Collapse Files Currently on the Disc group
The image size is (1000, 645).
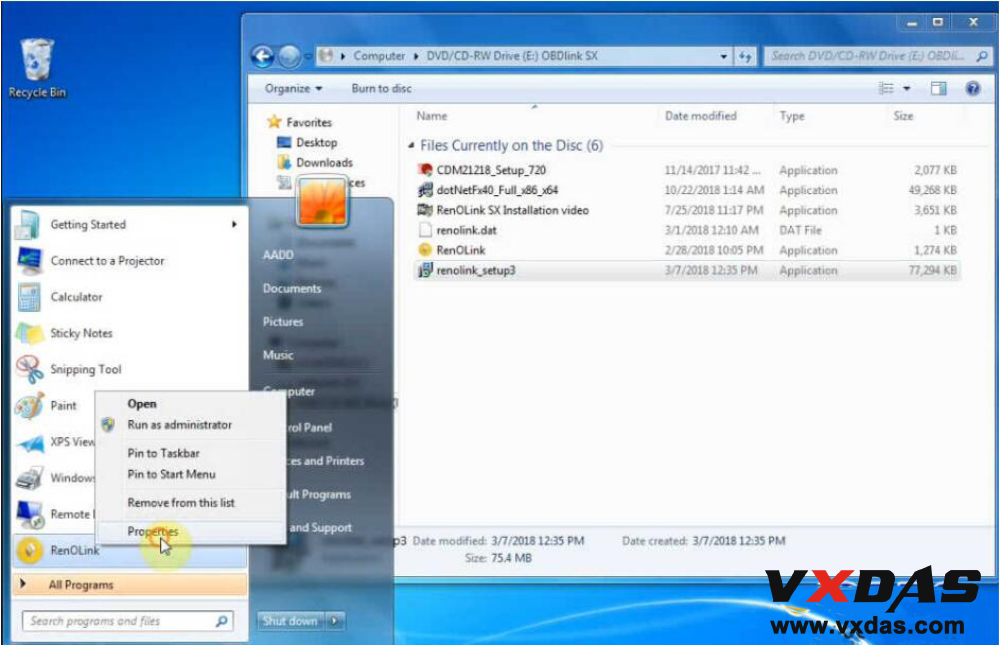point(411,145)
